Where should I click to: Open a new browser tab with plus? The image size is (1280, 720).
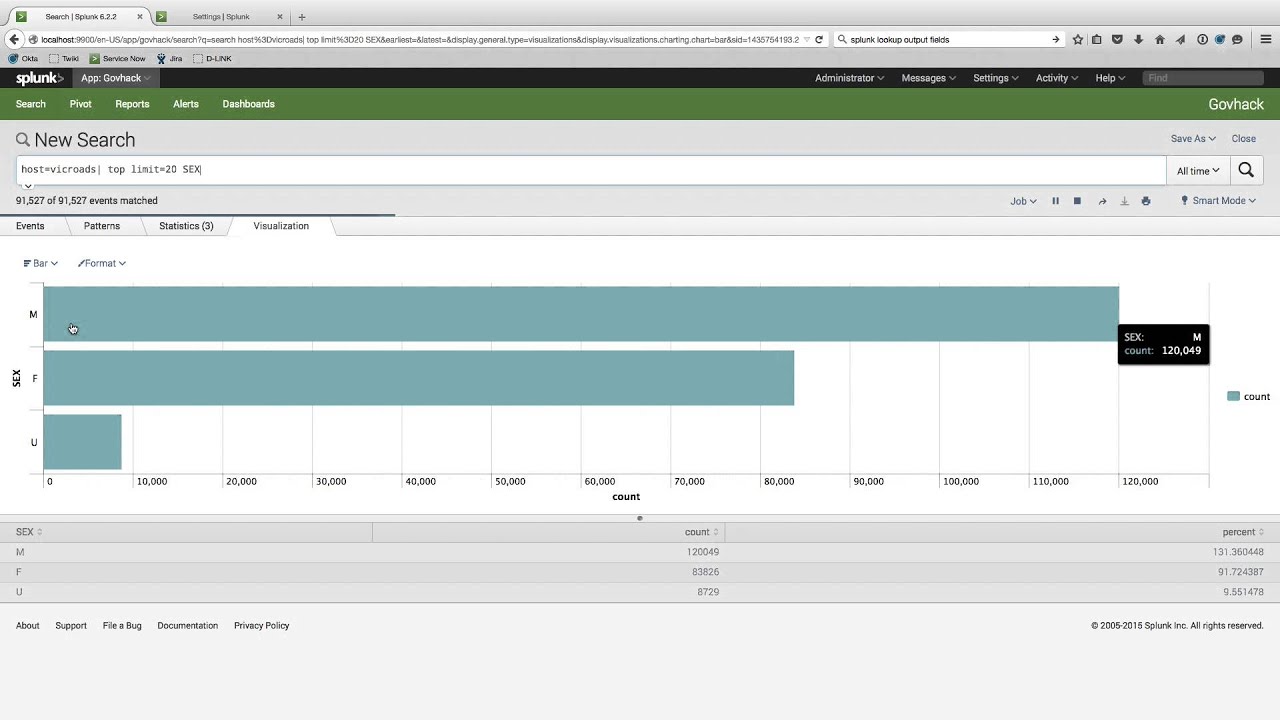[x=302, y=17]
